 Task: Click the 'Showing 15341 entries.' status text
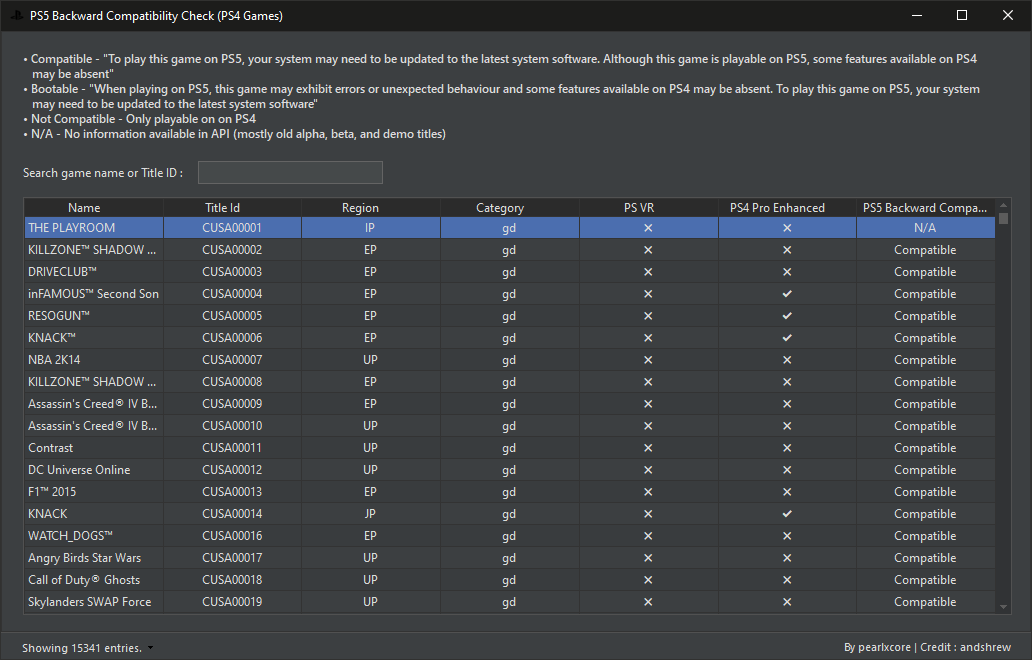(x=82, y=648)
